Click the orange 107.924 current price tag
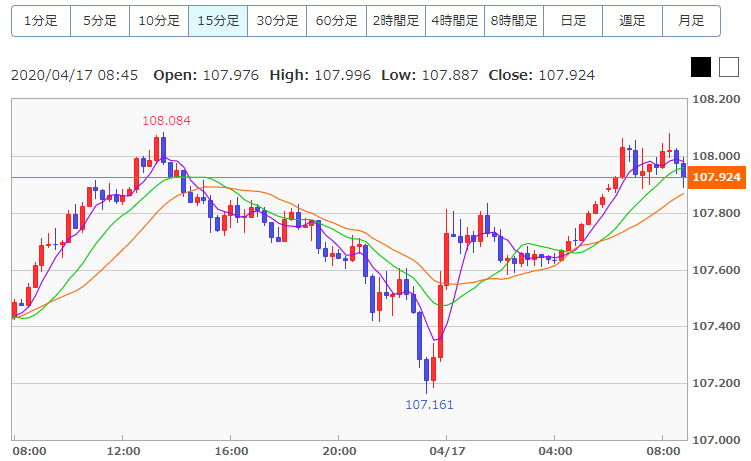 tap(715, 177)
